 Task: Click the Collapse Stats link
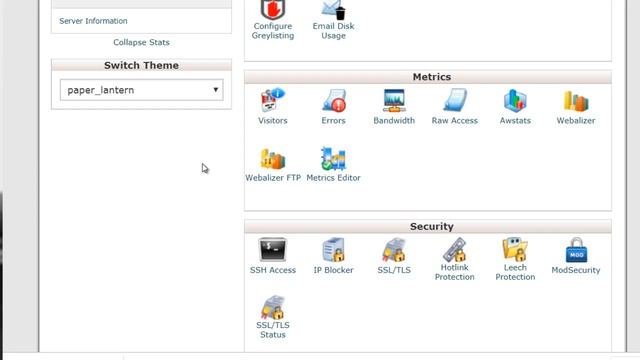point(141,42)
